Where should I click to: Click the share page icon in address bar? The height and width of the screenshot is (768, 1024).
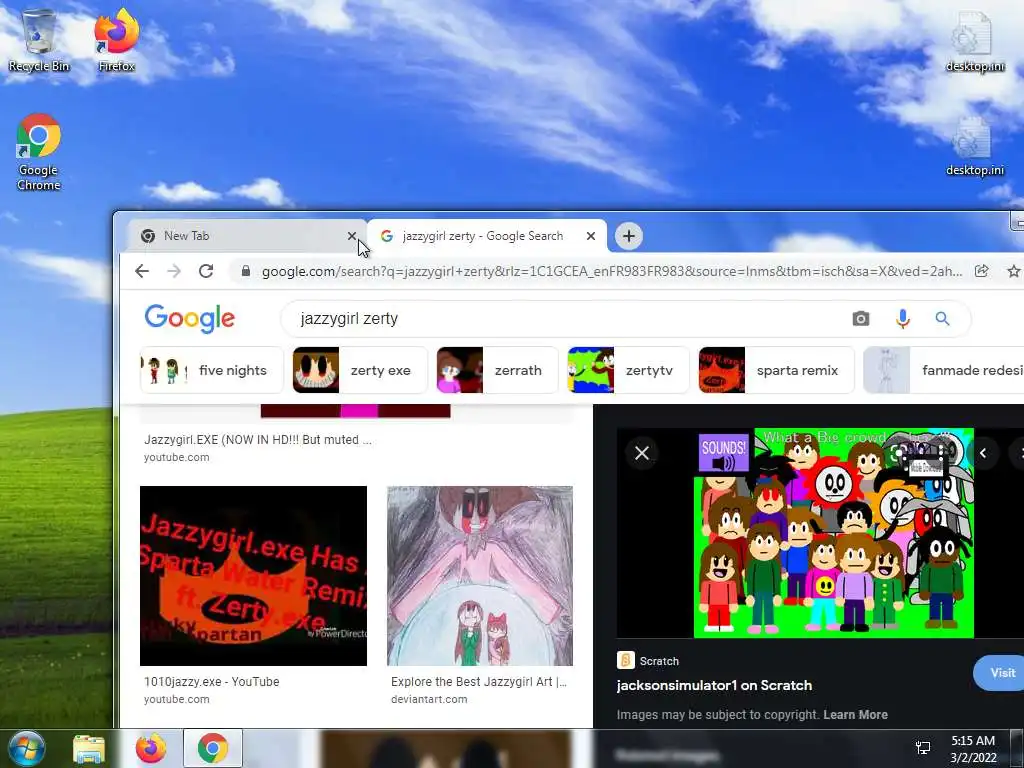[981, 271]
